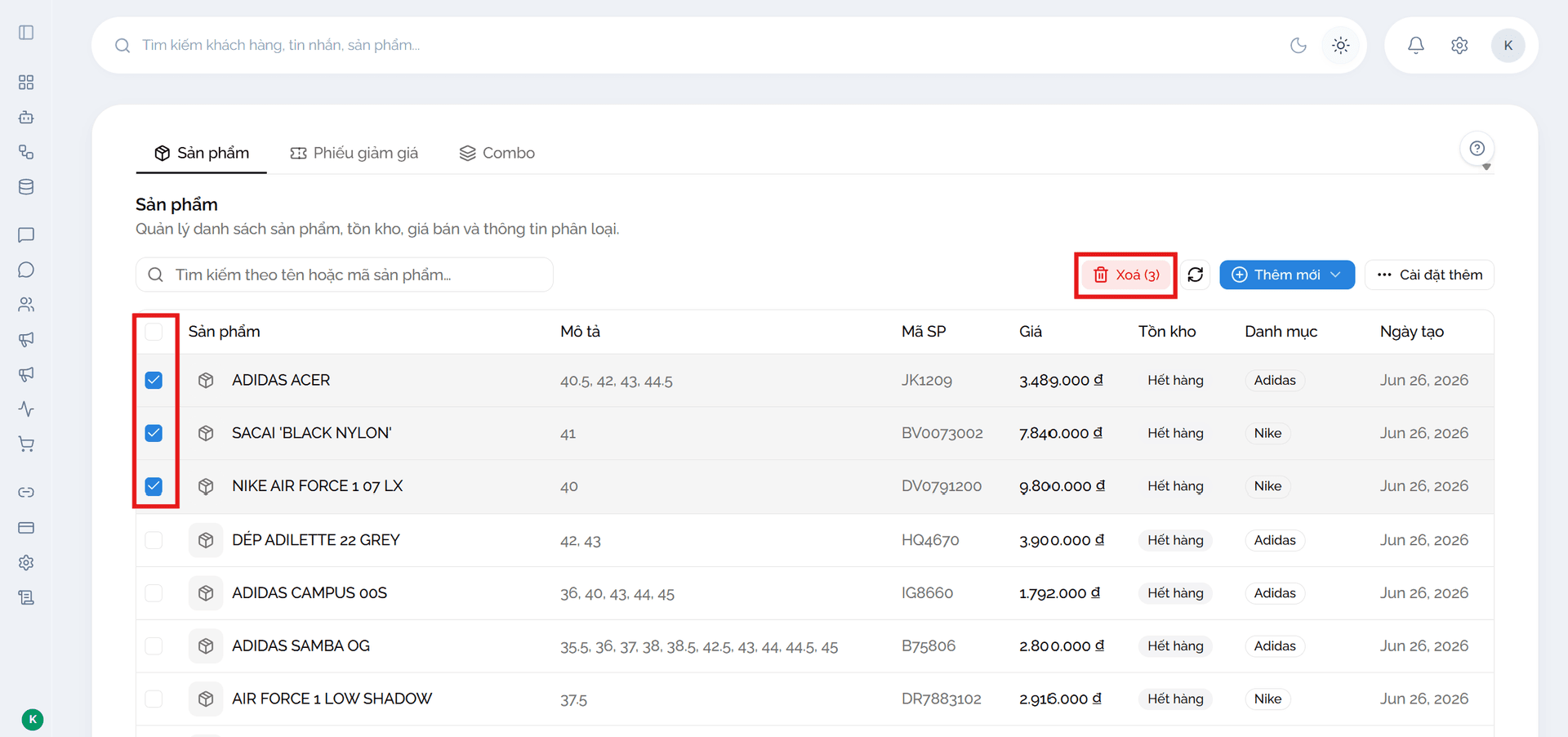Click the Nike tag in SACAI row
Viewport: 1568px width, 737px height.
(1267, 433)
